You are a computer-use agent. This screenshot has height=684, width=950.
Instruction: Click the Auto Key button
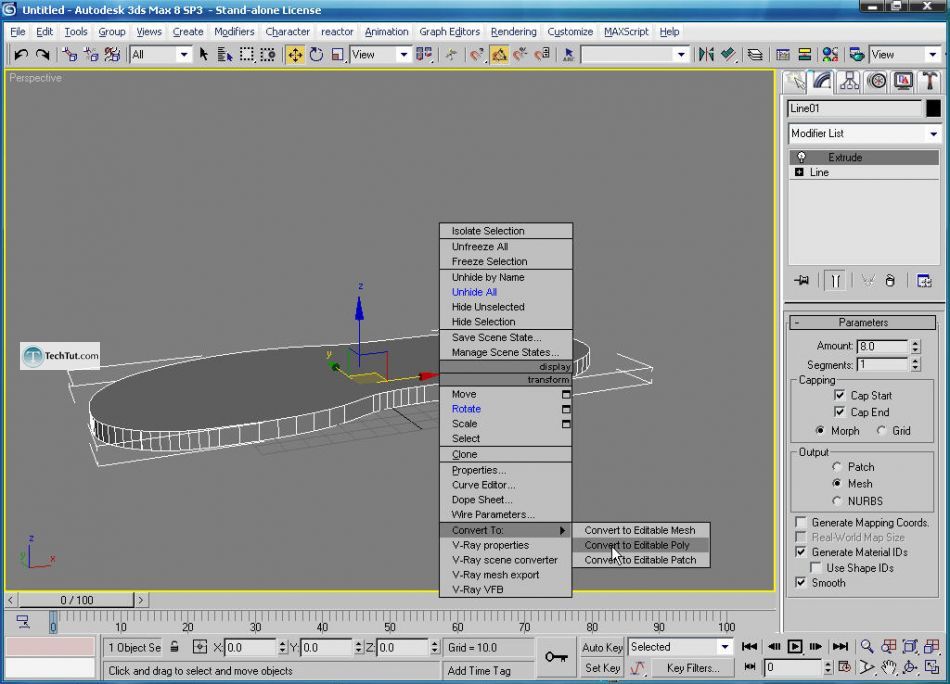pyautogui.click(x=602, y=647)
